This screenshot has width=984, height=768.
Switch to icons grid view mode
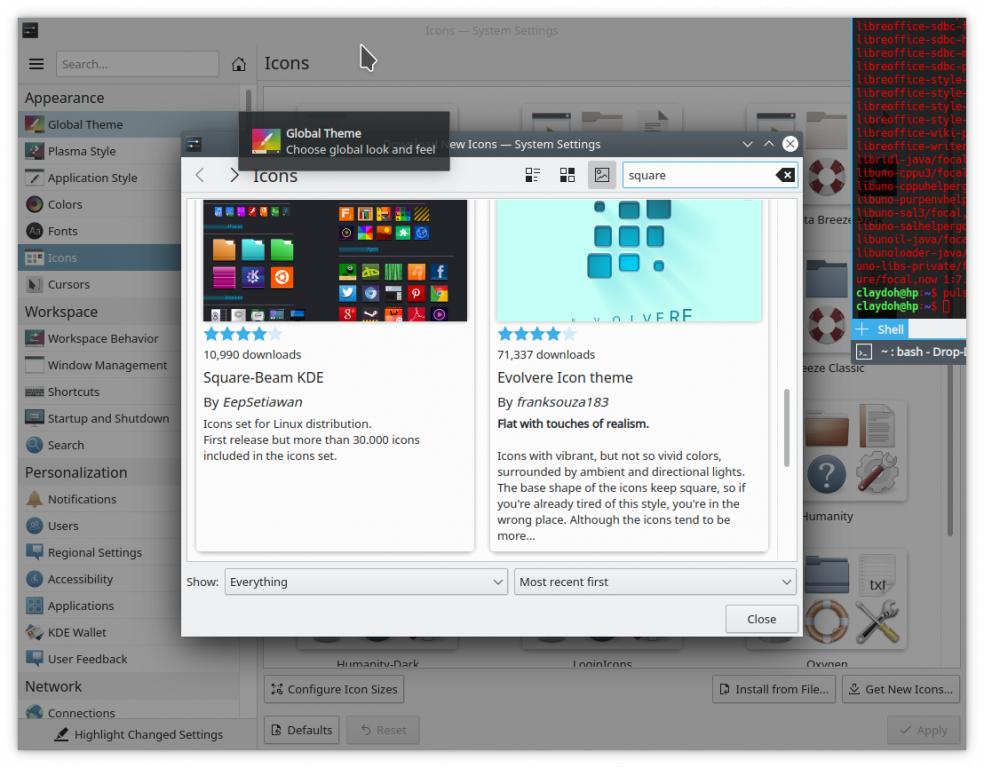[567, 175]
